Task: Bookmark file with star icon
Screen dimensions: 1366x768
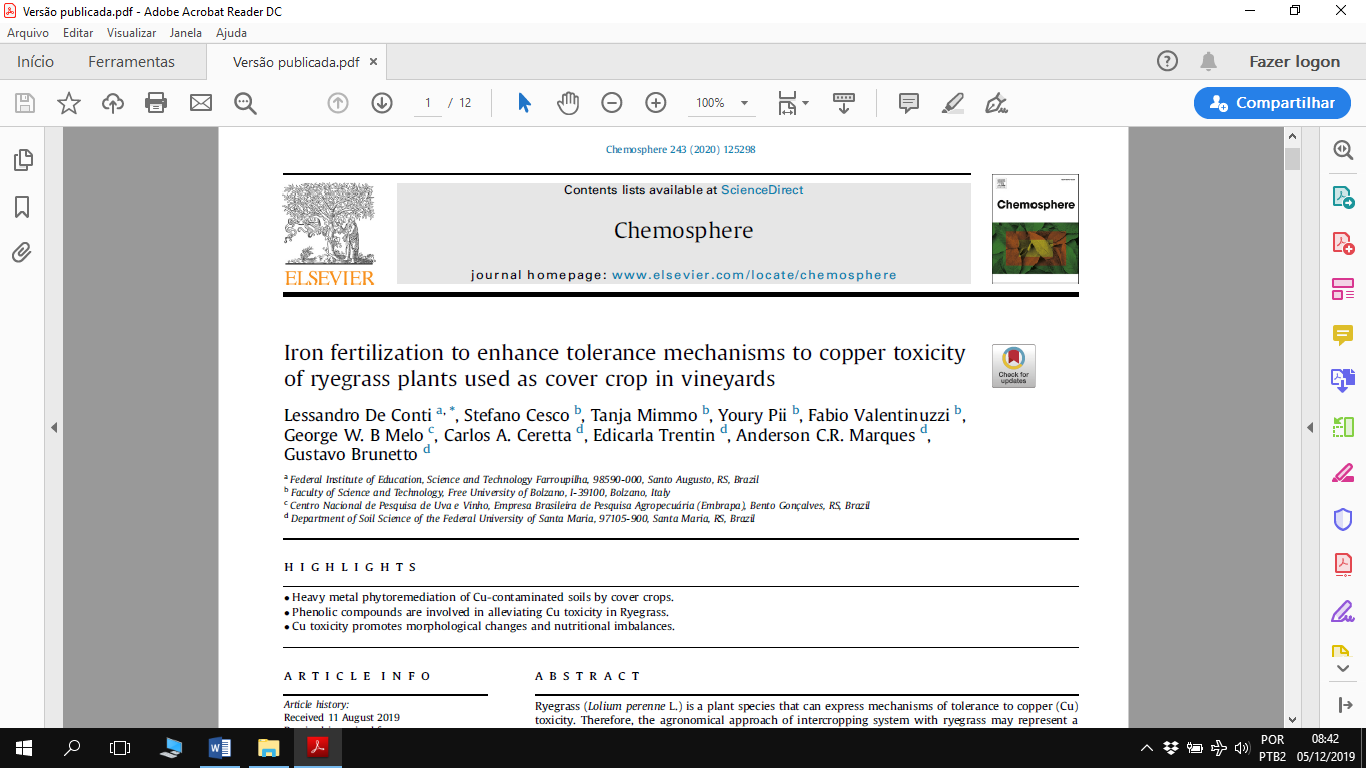Action: pos(68,103)
